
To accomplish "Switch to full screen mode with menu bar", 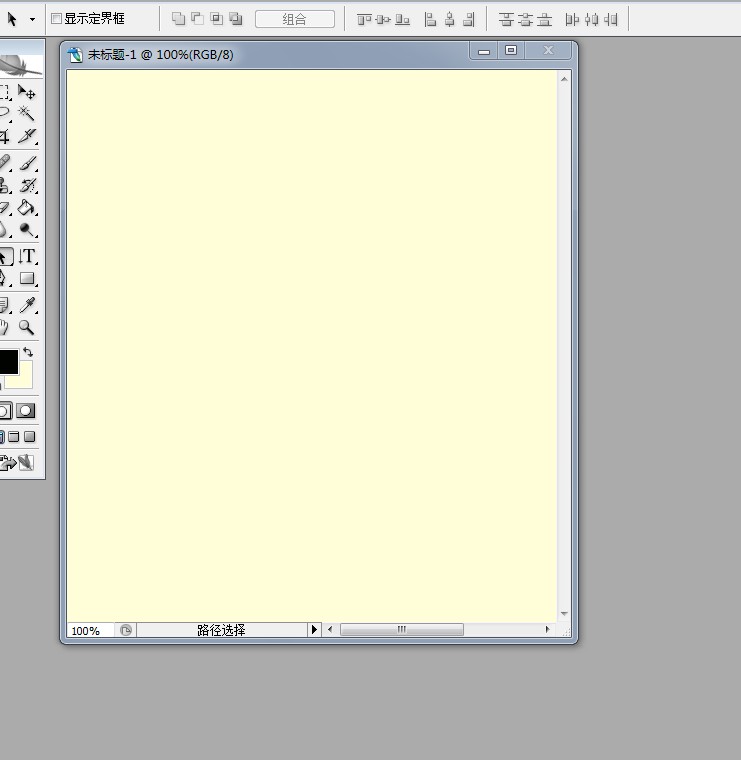I will (14, 437).
